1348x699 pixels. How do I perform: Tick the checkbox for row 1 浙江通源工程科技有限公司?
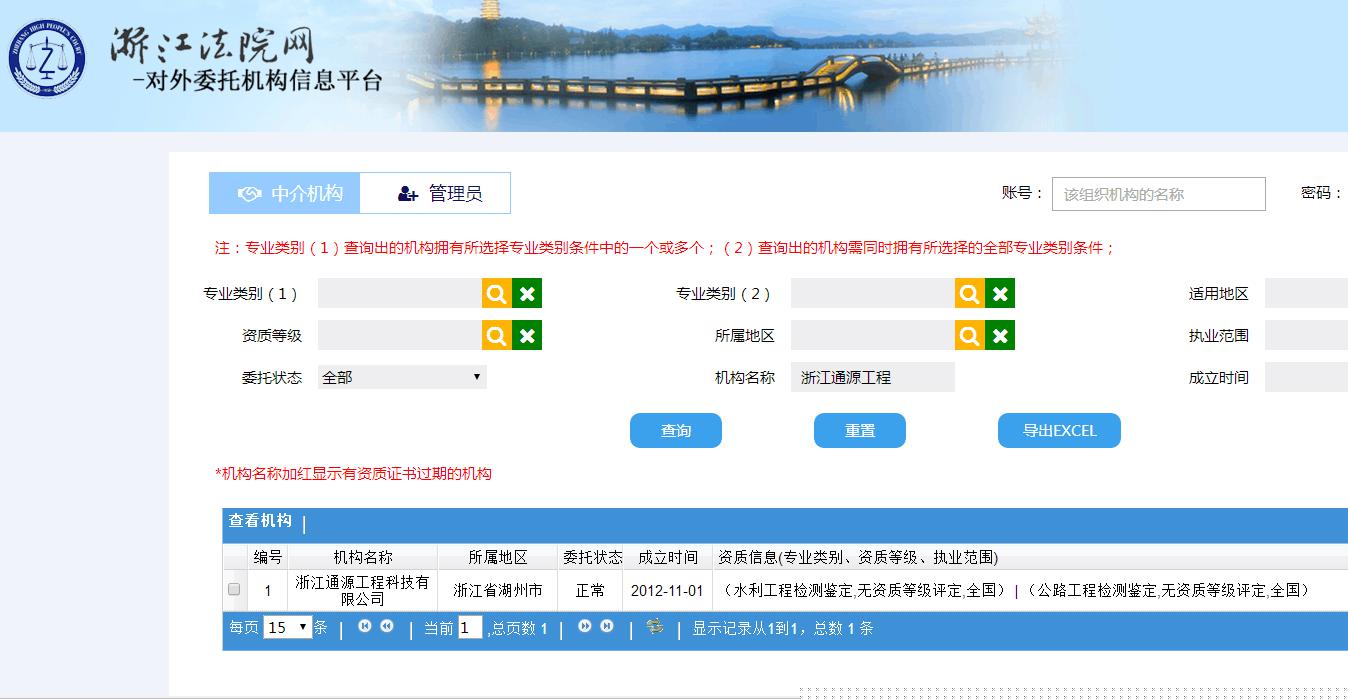234,590
